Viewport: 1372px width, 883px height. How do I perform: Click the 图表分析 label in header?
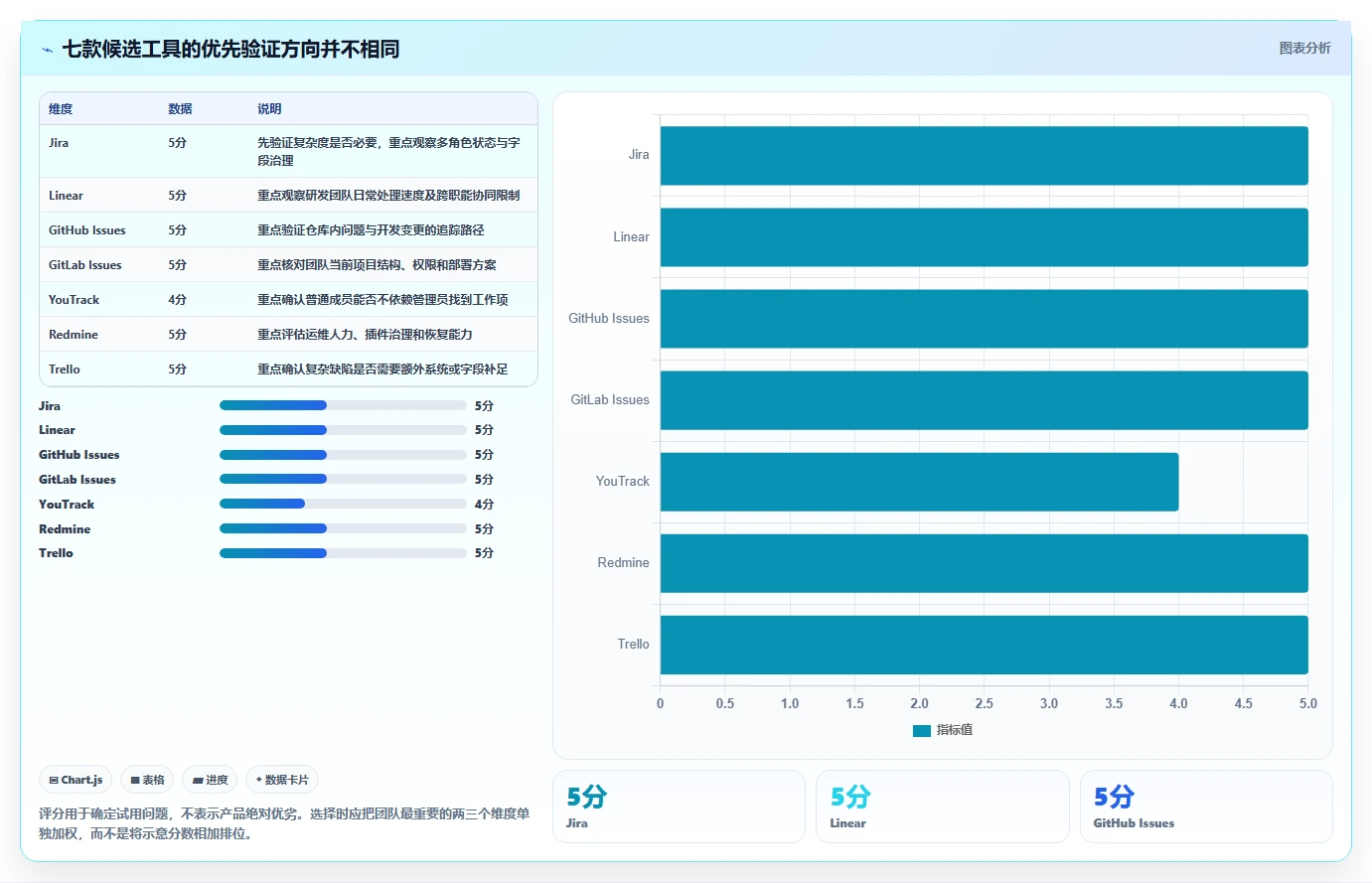click(x=1304, y=48)
